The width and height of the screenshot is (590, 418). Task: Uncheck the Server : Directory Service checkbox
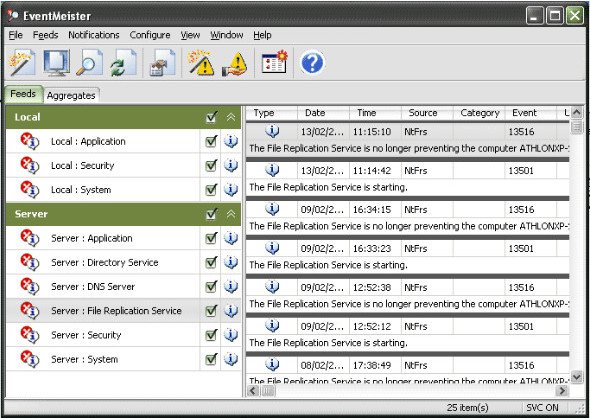(x=211, y=262)
